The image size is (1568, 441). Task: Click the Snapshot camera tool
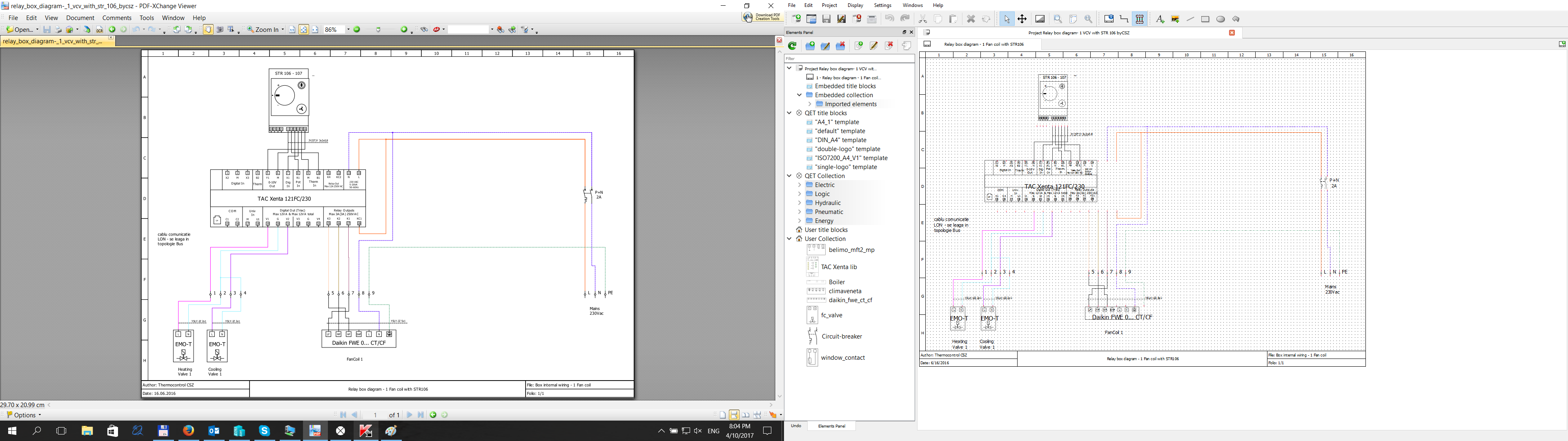tap(220, 29)
